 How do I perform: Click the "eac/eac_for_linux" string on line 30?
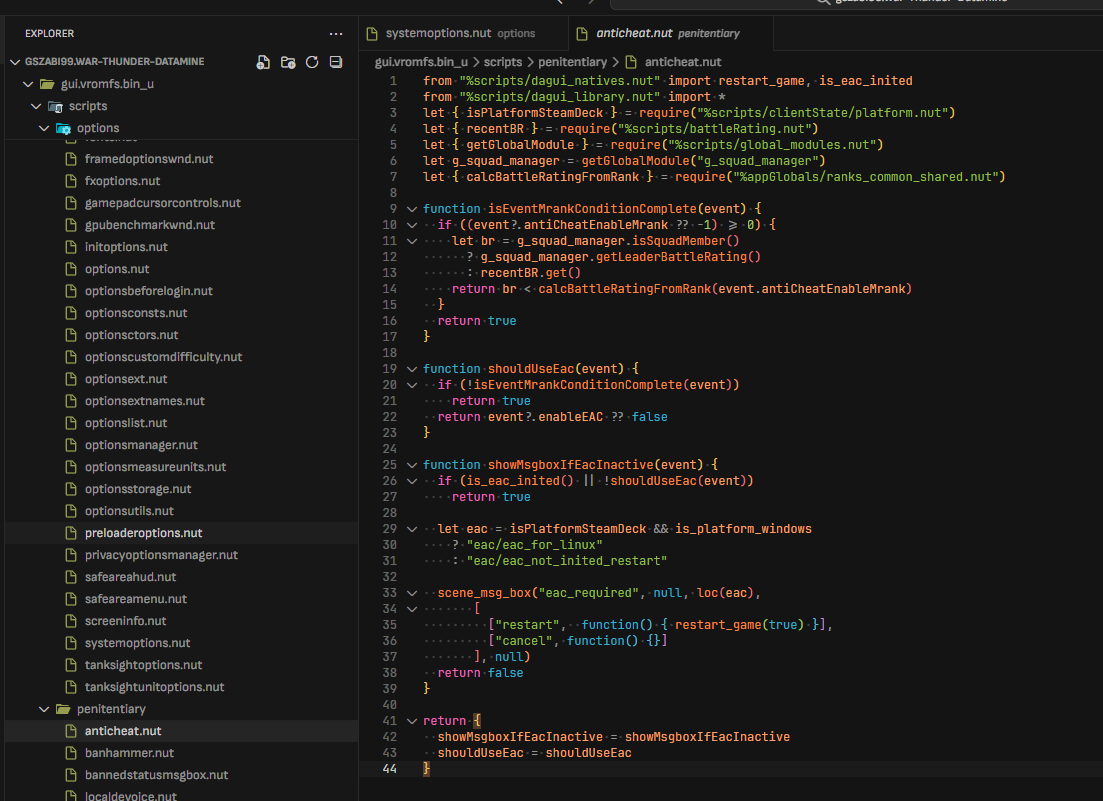point(534,545)
